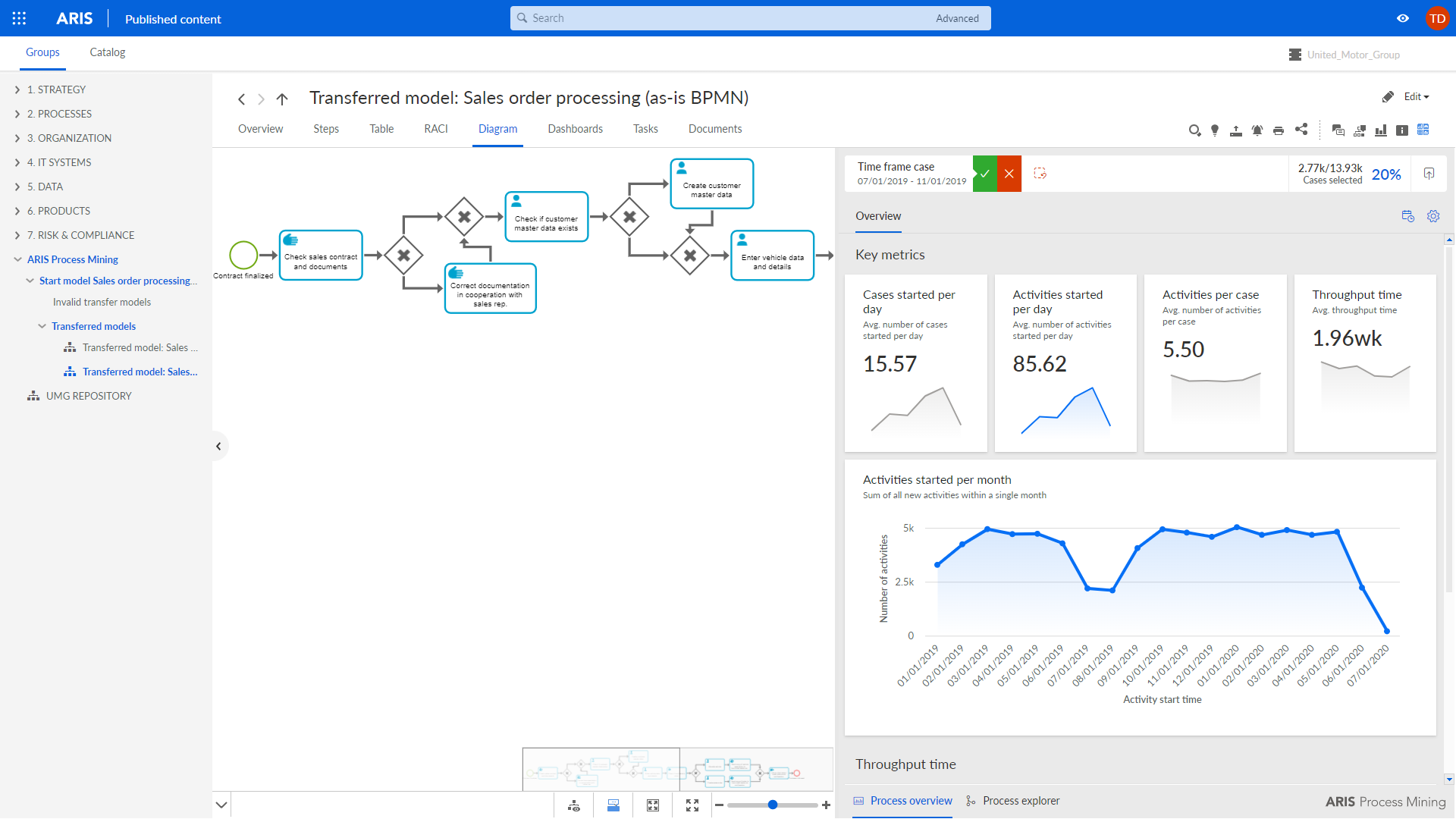Screen dimensions: 1456x819
Task: Collapse the left navigation panel arrow
Action: (218, 446)
